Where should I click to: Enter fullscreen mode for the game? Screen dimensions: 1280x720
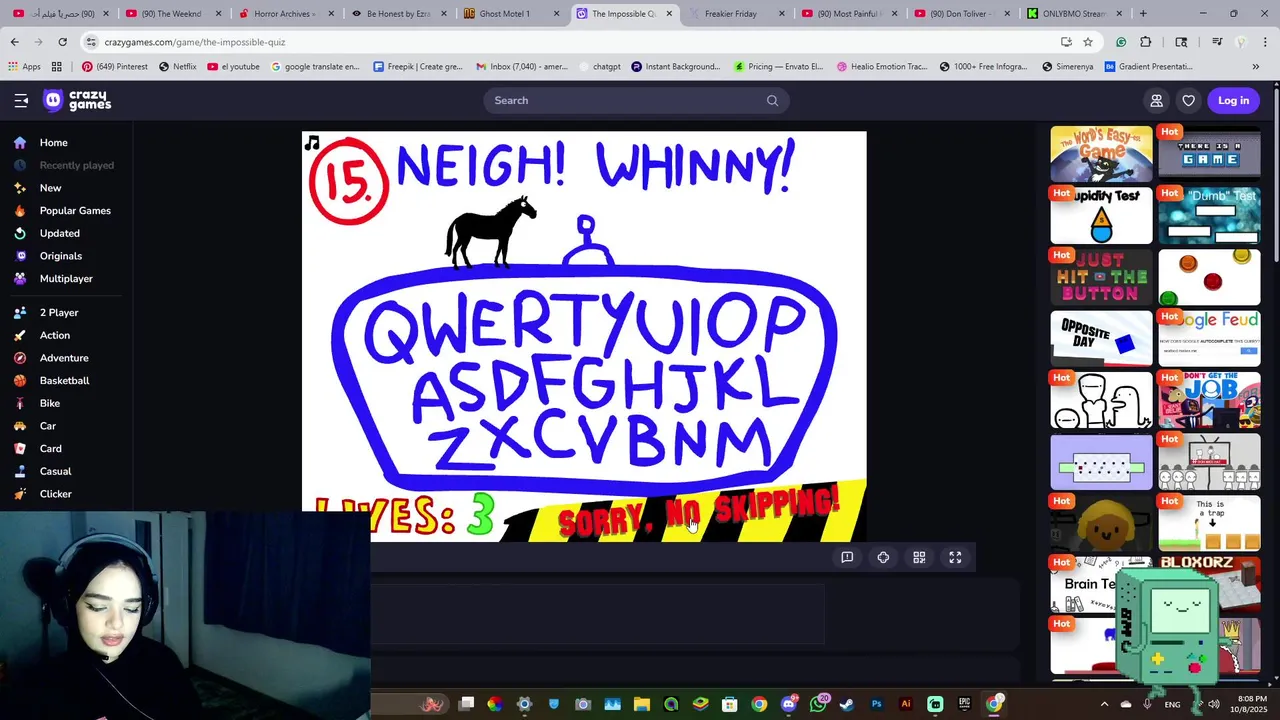coord(955,557)
